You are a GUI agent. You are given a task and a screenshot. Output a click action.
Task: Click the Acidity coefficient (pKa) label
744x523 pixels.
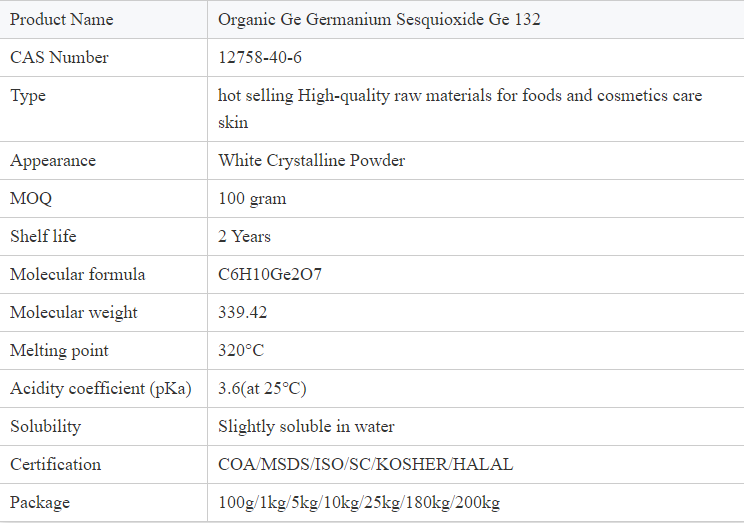pyautogui.click(x=100, y=388)
